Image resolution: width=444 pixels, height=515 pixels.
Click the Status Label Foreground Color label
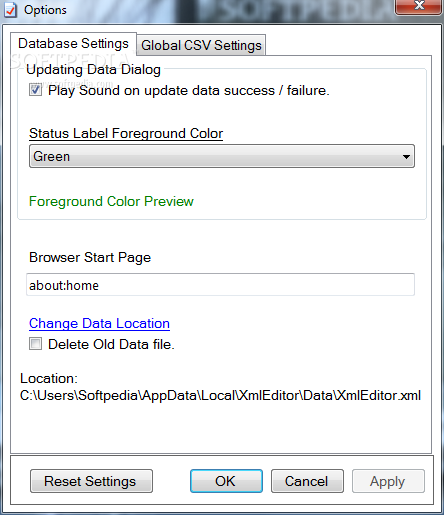[x=126, y=133]
